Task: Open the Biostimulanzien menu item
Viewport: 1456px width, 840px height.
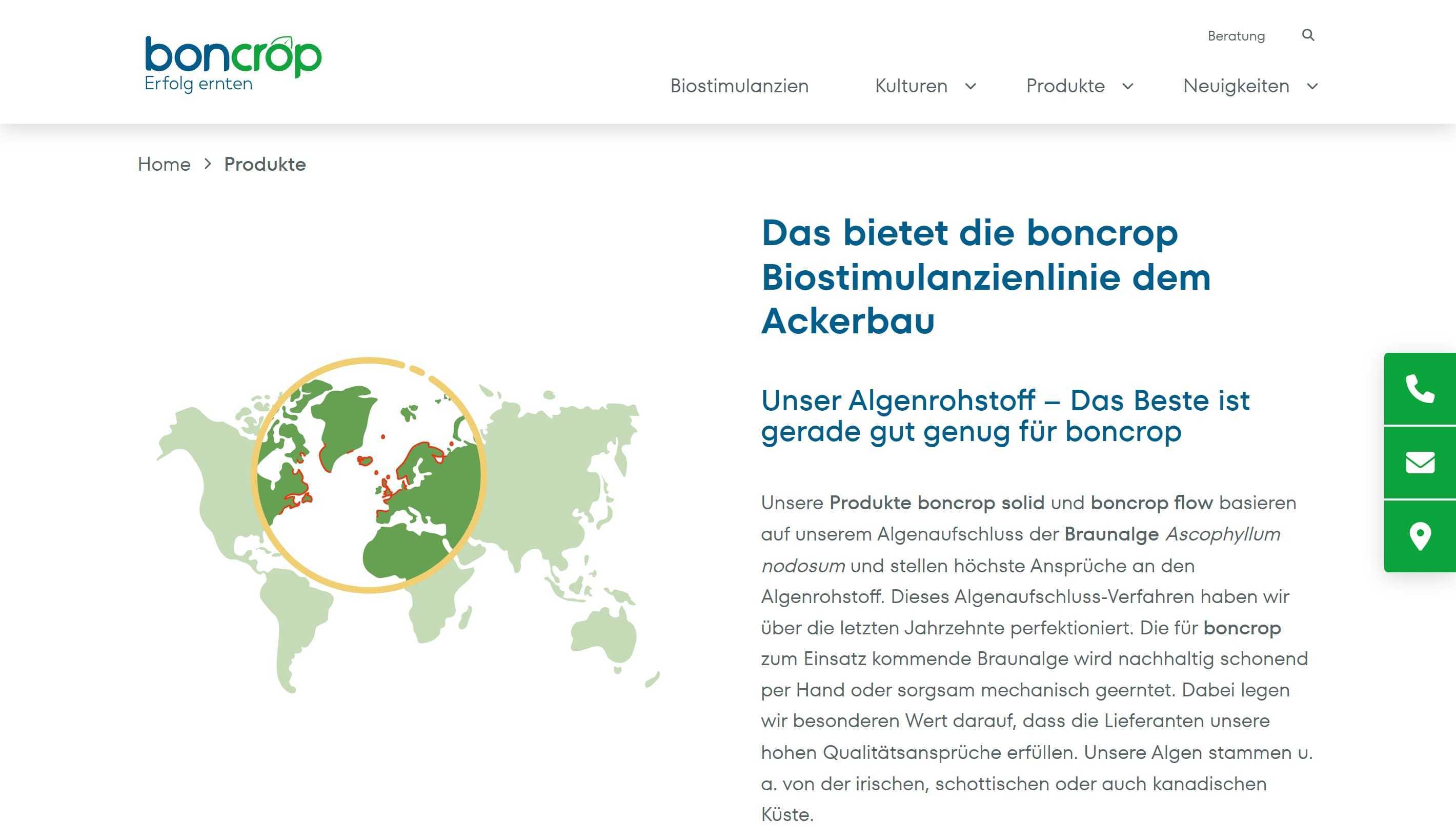Action: tap(739, 86)
